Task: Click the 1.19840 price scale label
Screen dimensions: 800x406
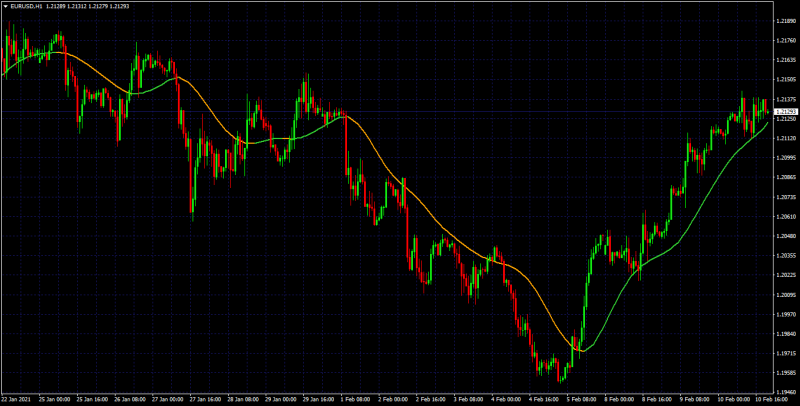Action: click(786, 334)
